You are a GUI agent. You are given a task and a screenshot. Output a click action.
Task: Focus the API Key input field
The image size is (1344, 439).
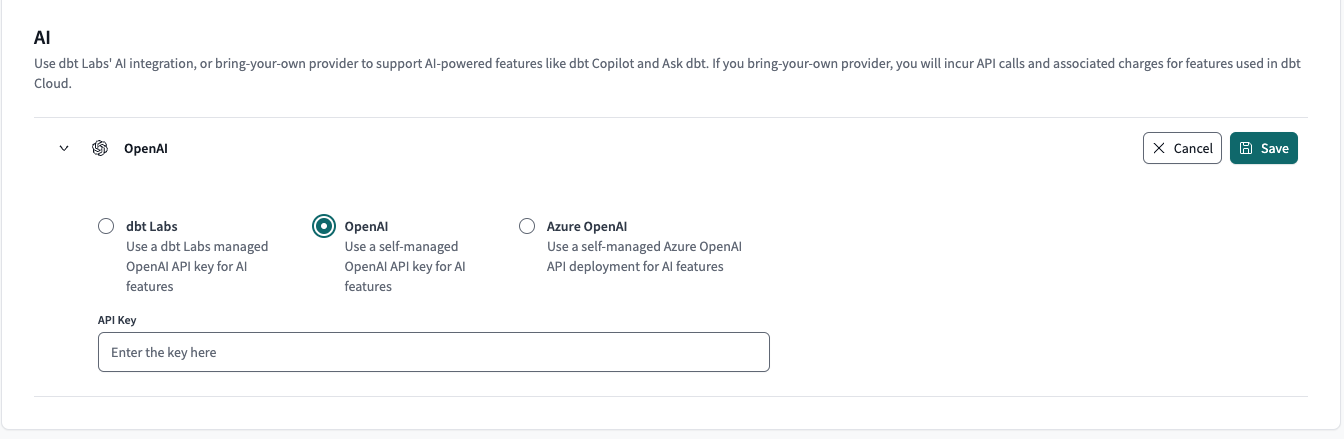click(433, 352)
